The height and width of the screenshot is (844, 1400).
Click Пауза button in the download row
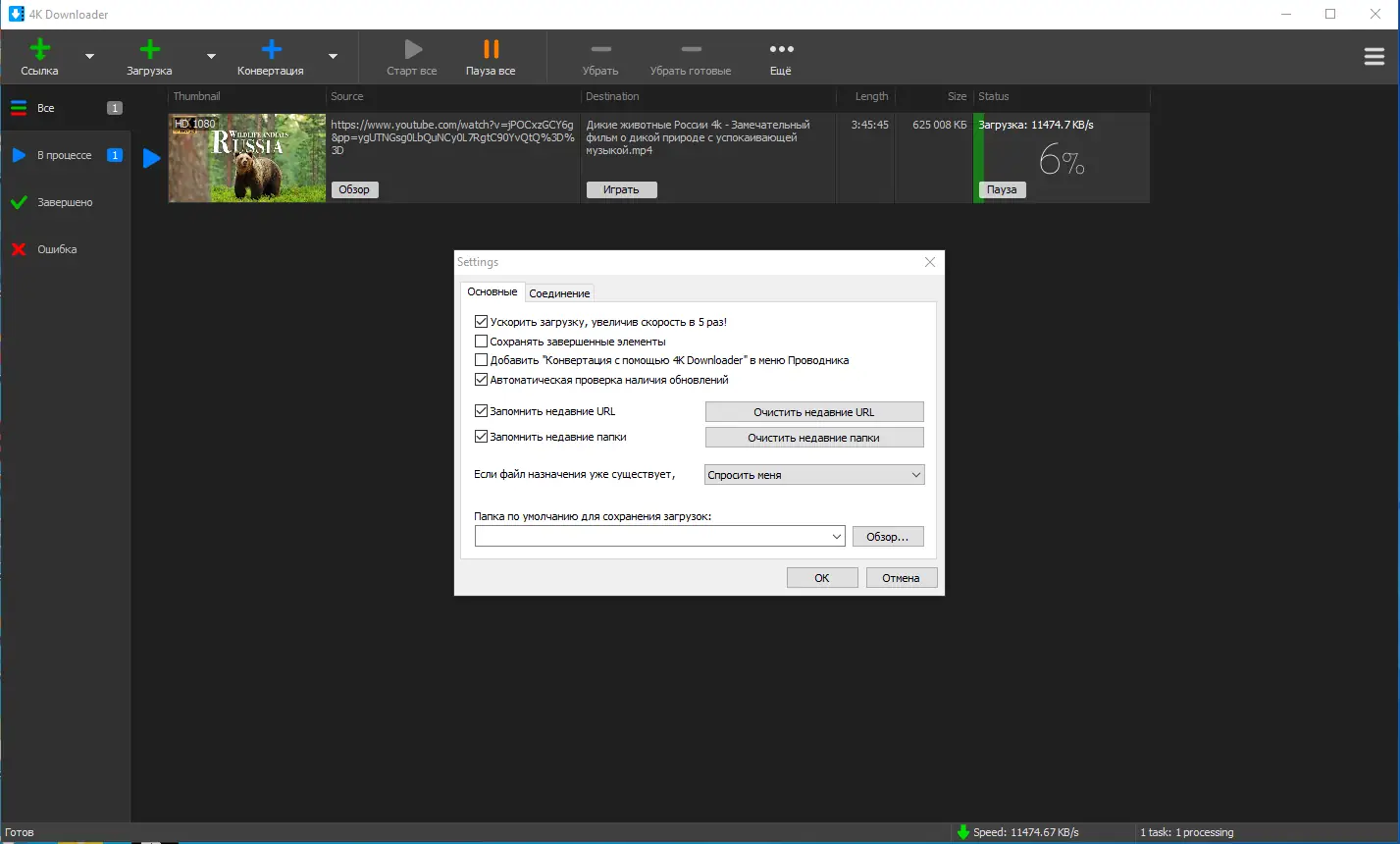click(x=1002, y=189)
